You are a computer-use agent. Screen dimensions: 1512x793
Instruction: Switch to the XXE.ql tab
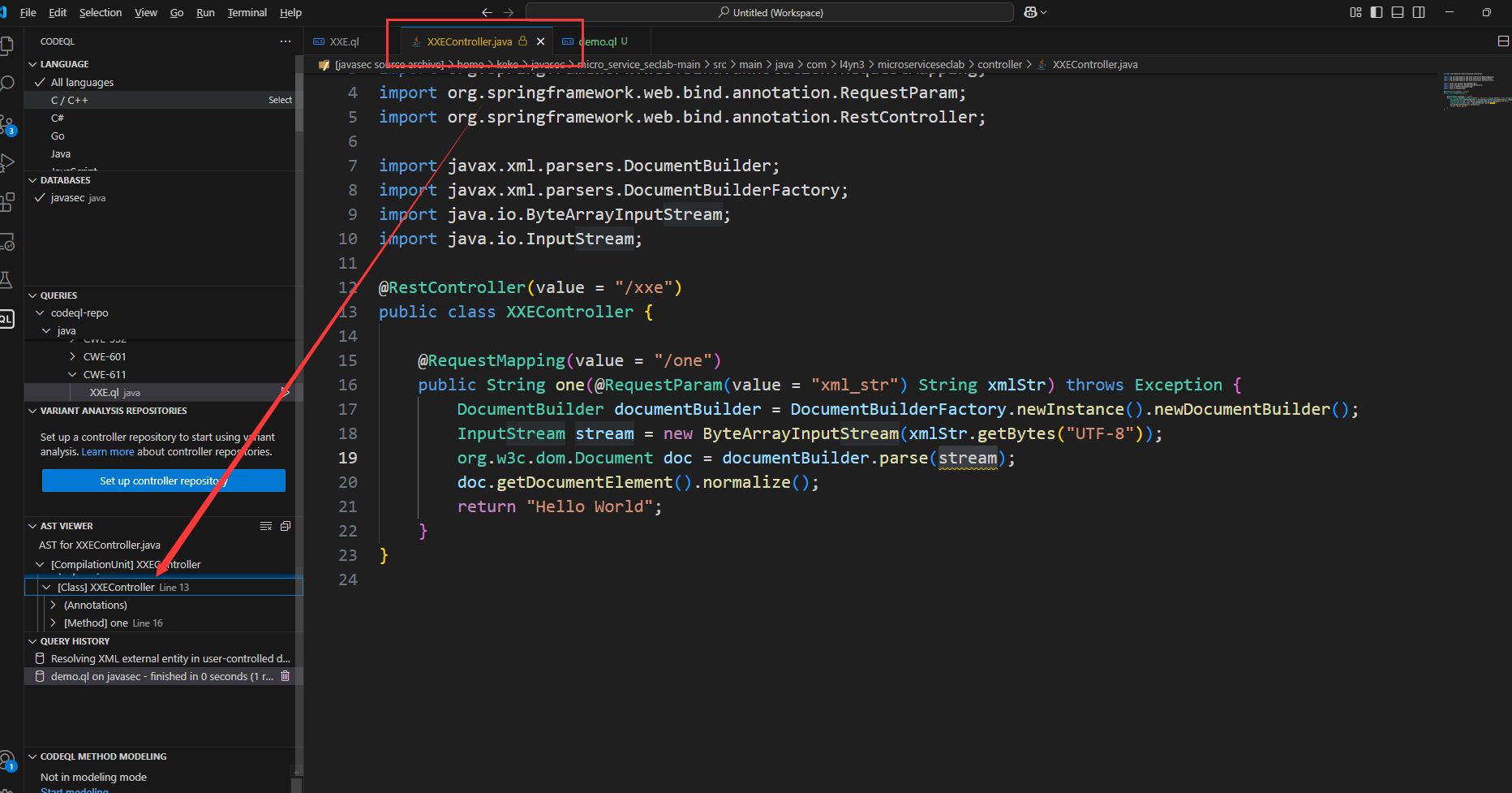pyautogui.click(x=345, y=41)
